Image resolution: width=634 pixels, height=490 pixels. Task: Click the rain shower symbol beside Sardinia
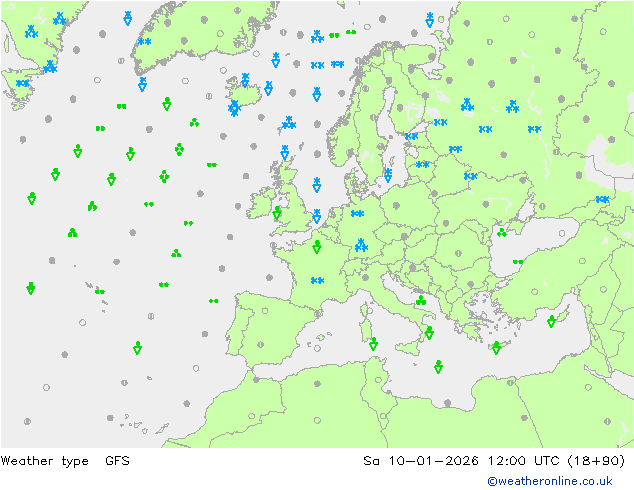373,344
